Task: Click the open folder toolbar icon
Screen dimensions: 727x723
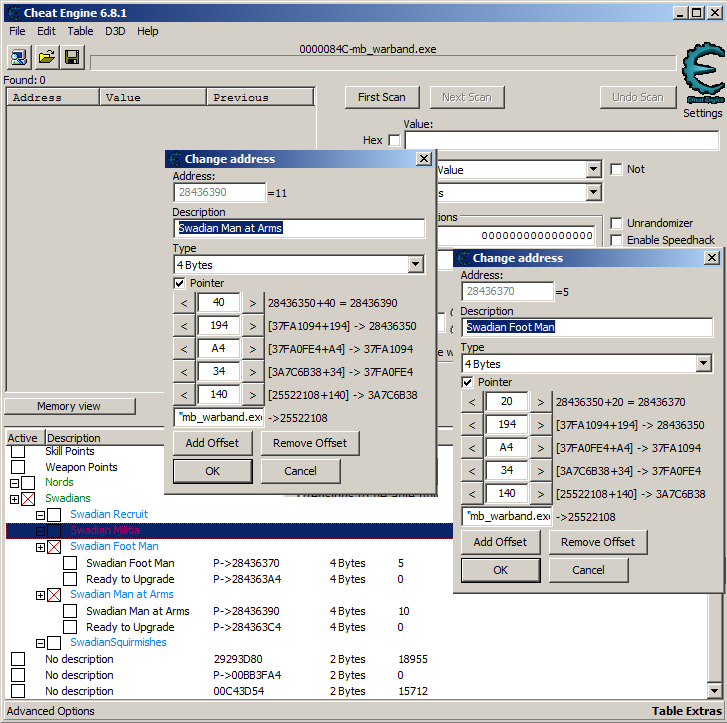Action: pos(46,58)
